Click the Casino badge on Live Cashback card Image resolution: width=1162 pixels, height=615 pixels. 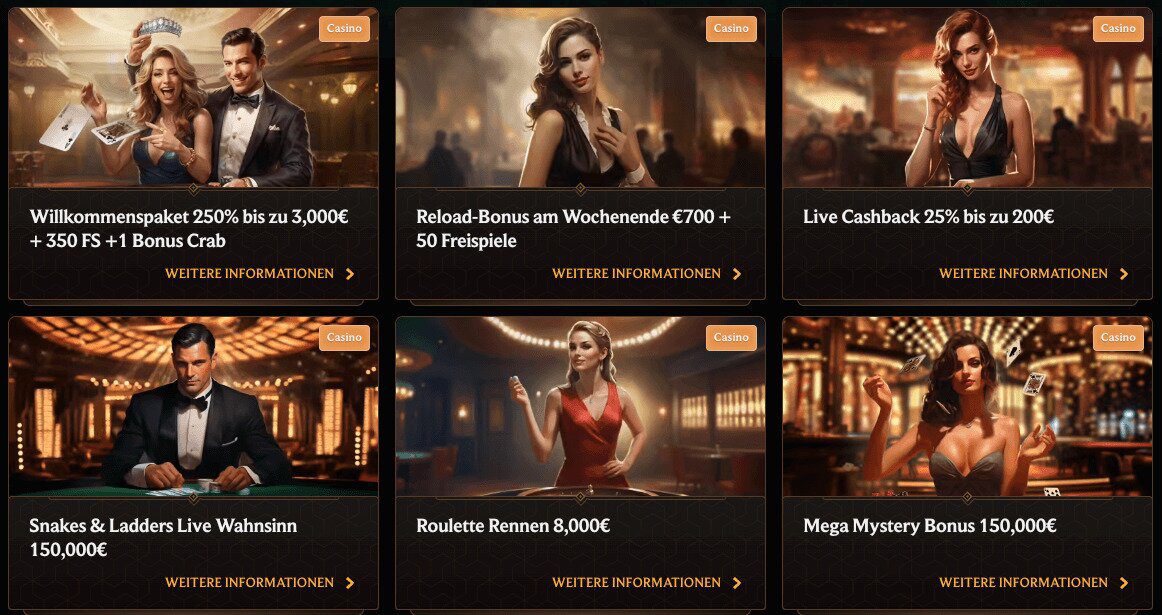pos(1118,28)
